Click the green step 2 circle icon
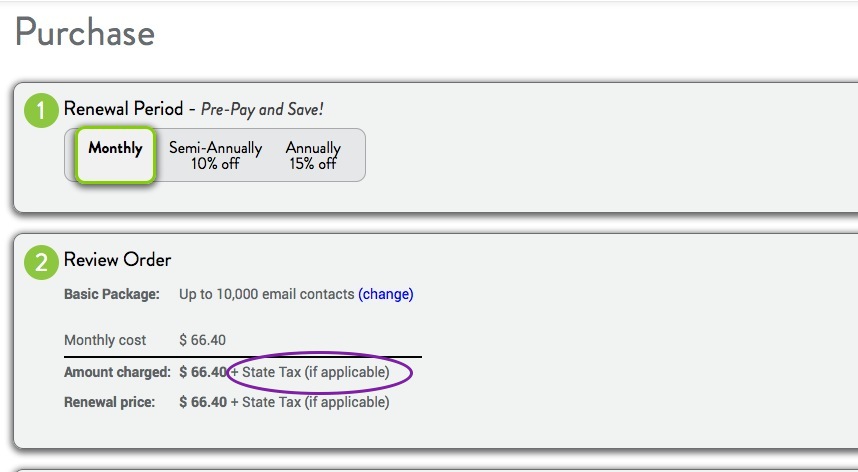The height and width of the screenshot is (472, 858). tap(41, 263)
